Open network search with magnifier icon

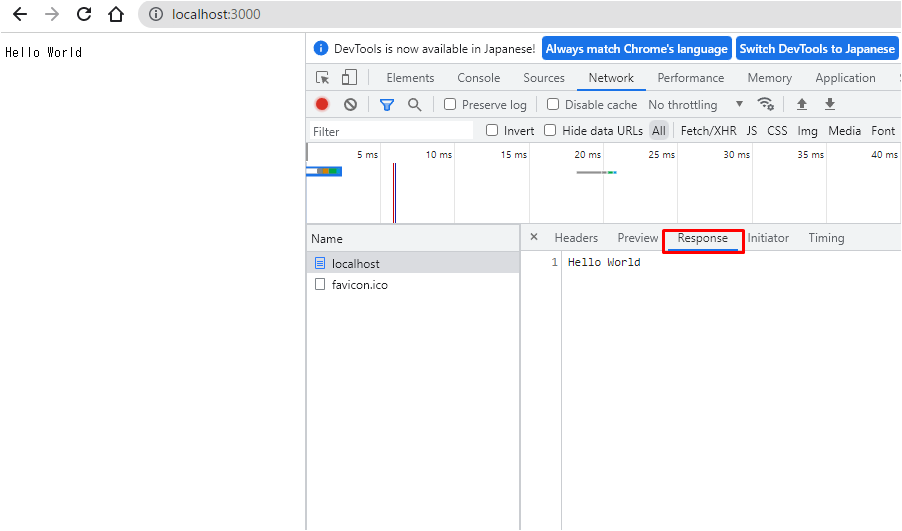coord(414,105)
